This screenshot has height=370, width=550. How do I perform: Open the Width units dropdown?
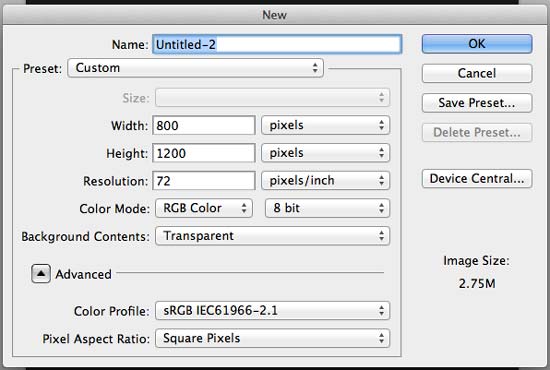(x=326, y=125)
